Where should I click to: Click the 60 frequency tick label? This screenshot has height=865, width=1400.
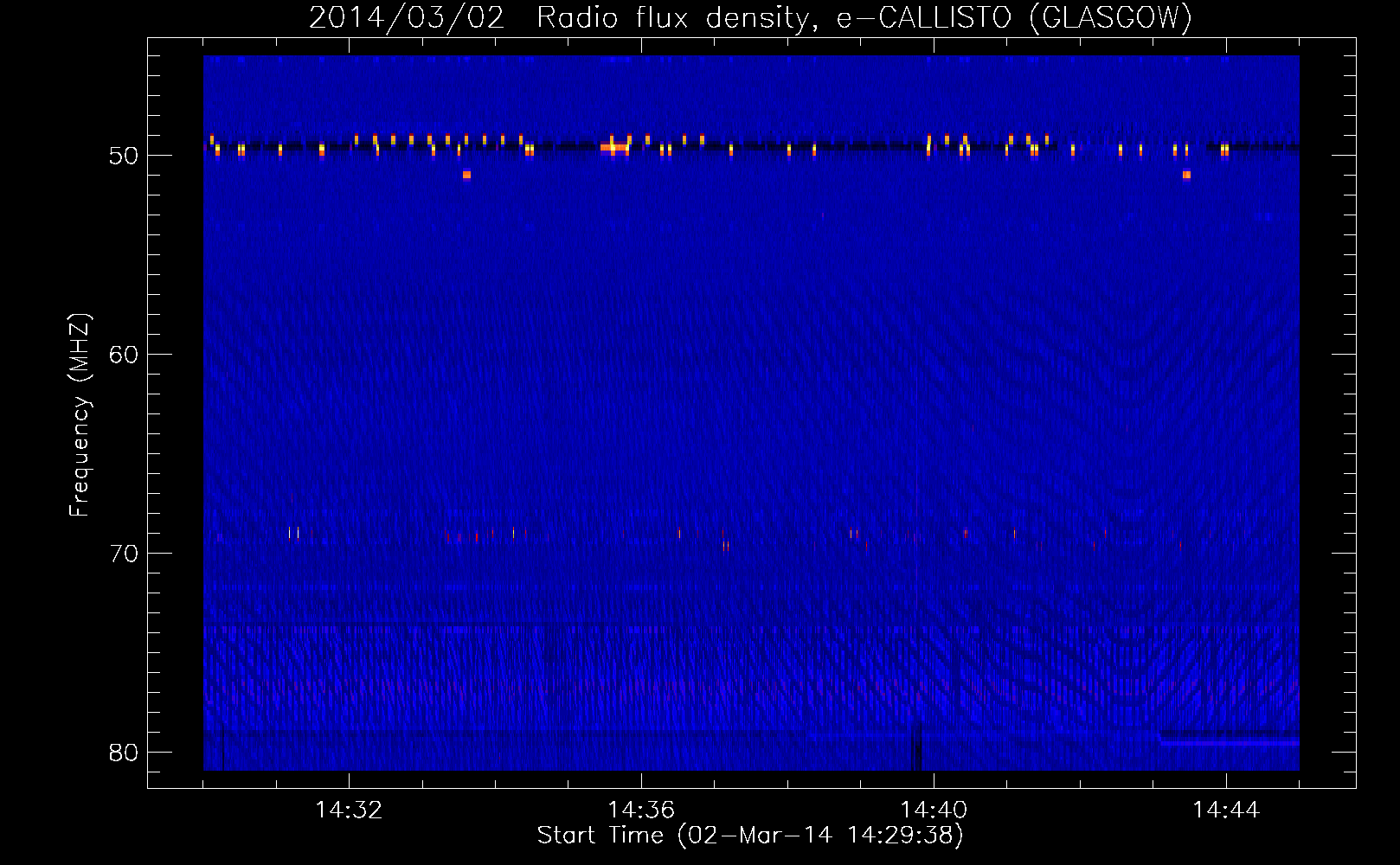[124, 355]
